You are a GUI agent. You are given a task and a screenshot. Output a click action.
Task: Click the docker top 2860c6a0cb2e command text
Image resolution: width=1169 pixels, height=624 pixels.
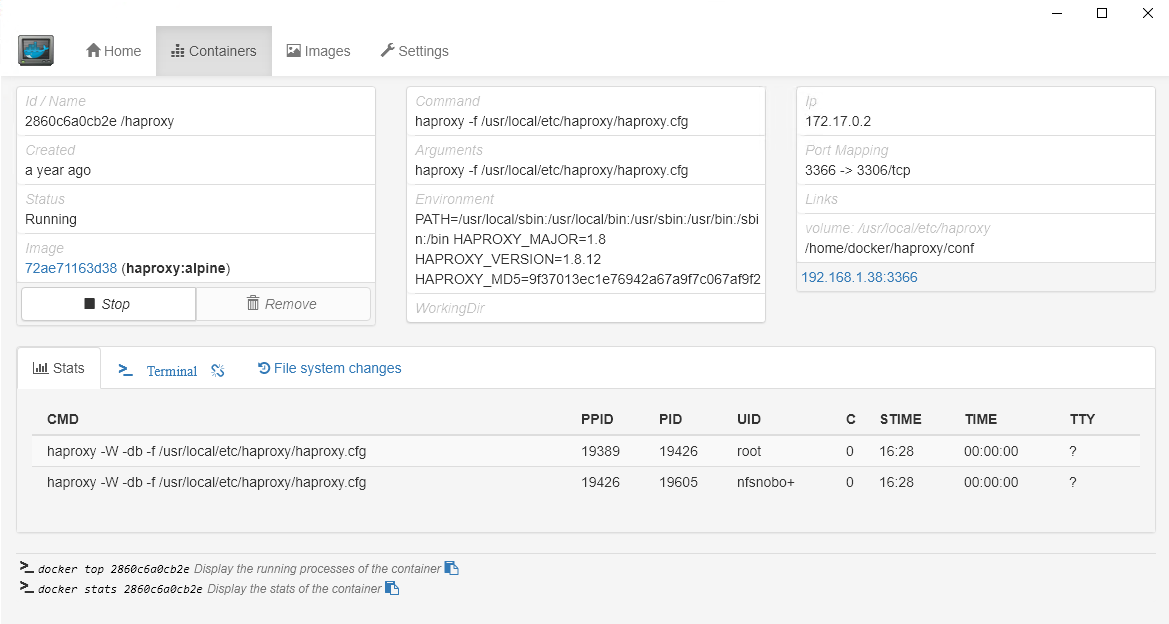[113, 569]
